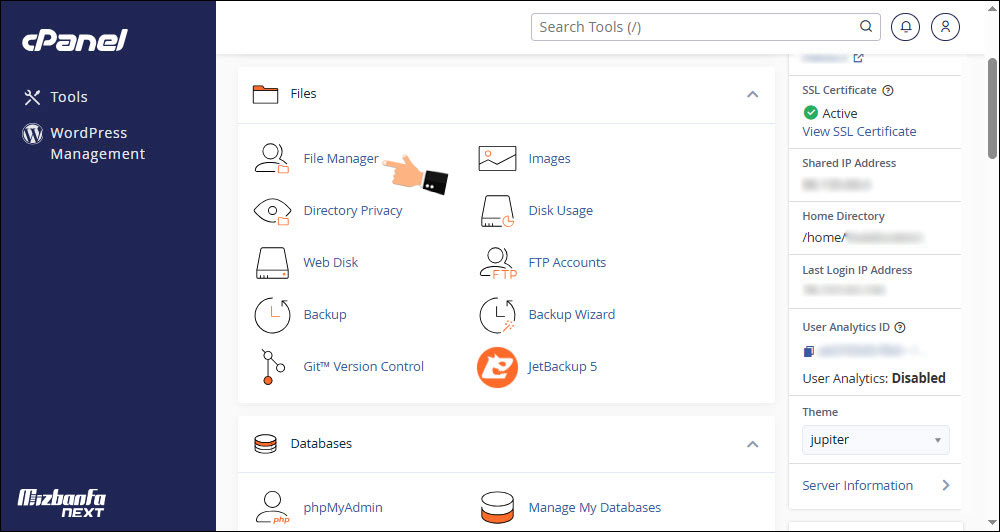Open the Directory Privacy eye icon
Viewport: 1000px width, 532px height.
pos(272,211)
